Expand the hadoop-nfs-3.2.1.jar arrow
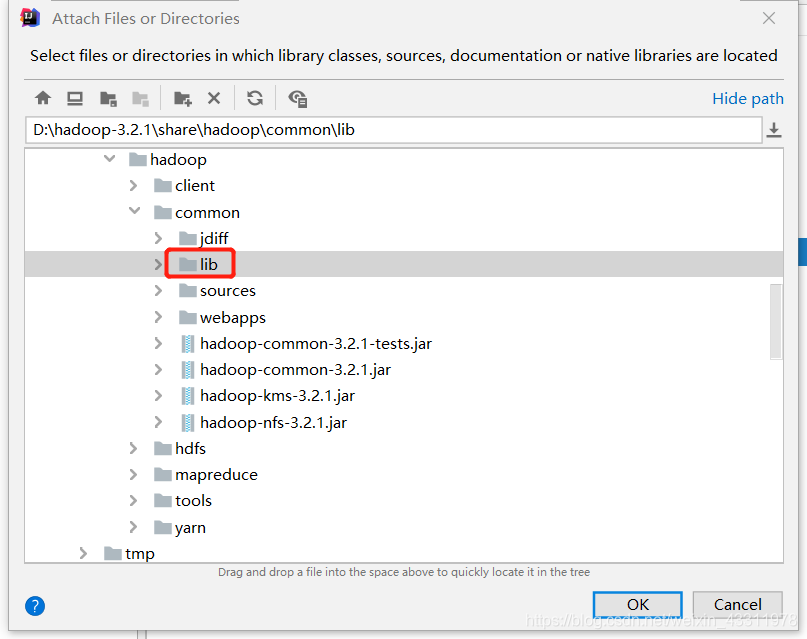Viewport: 807px width, 639px height. tap(158, 422)
